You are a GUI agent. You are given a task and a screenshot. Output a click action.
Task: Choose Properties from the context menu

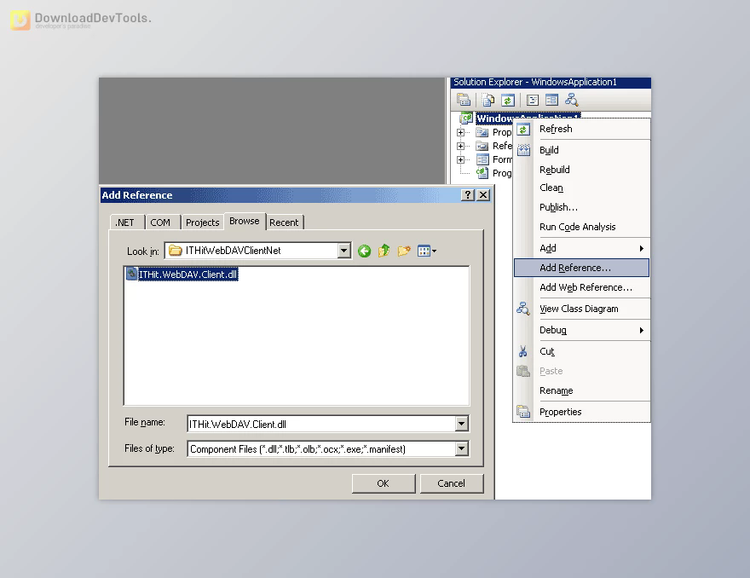(x=582, y=411)
